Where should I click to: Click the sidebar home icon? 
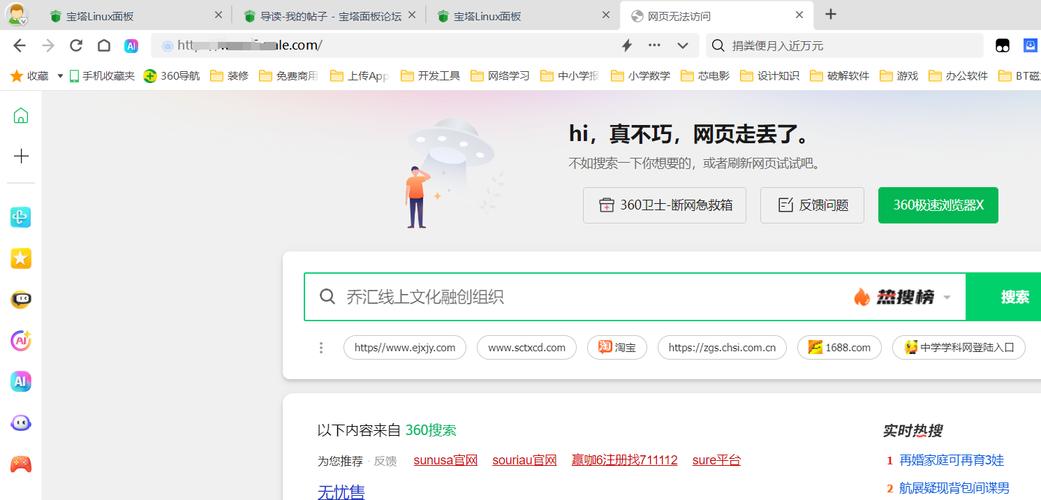point(21,116)
